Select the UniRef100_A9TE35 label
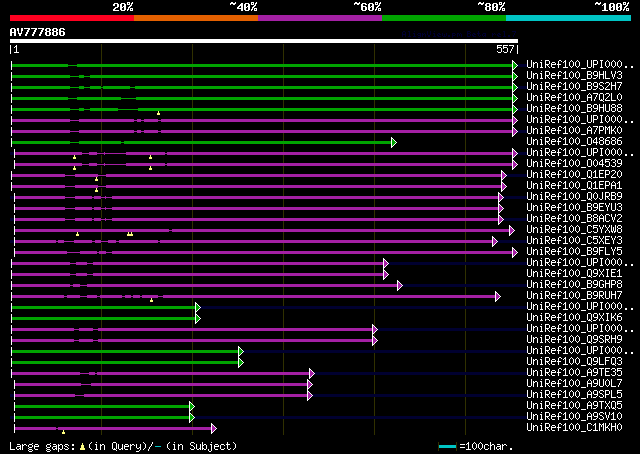Viewport: 640px width, 454px height. pos(574,372)
